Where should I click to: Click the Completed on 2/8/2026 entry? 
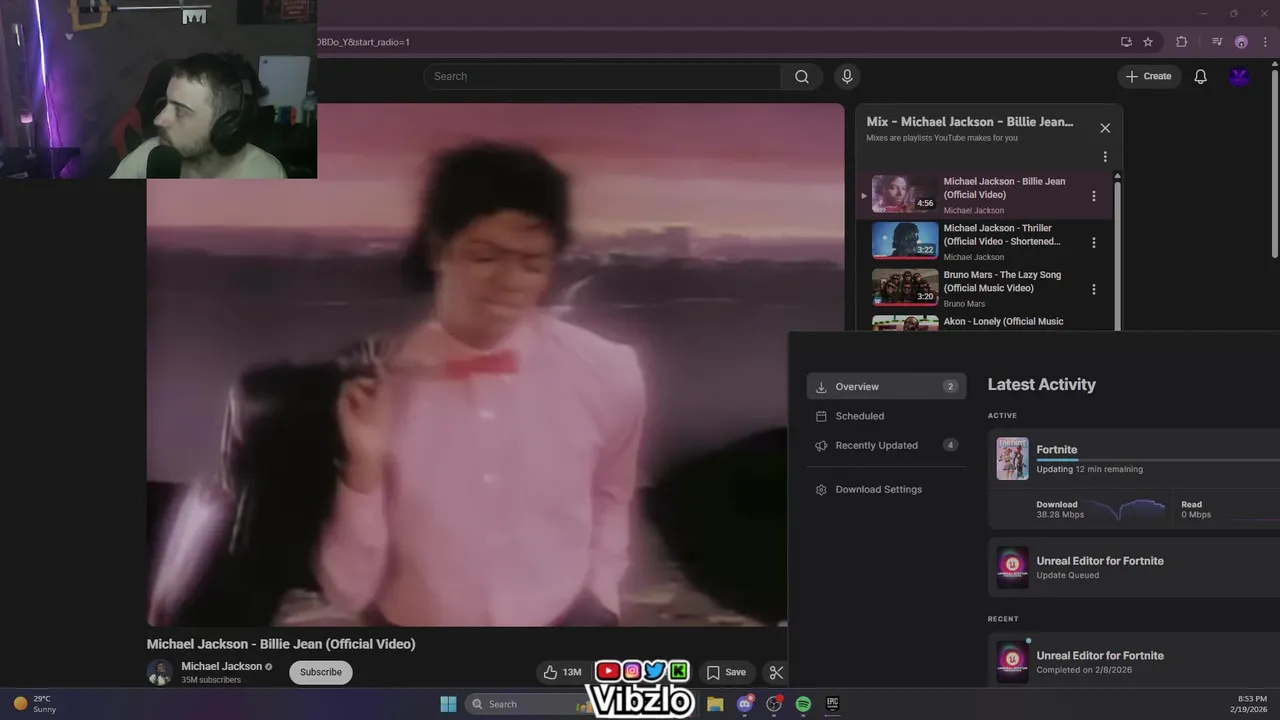coord(1084,670)
